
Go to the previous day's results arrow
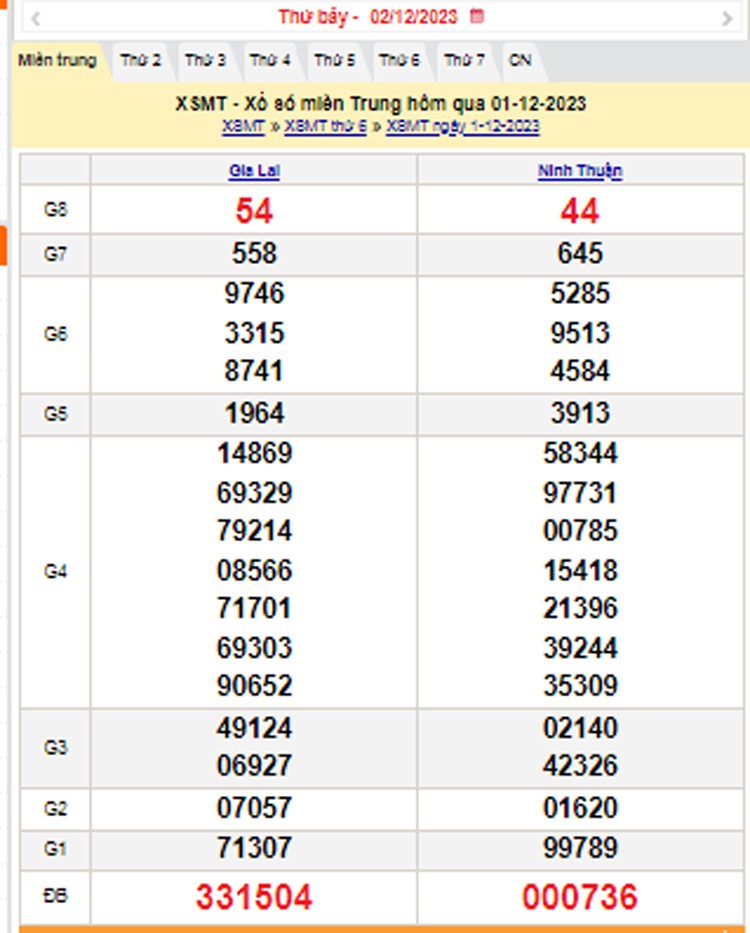[x=35, y=17]
